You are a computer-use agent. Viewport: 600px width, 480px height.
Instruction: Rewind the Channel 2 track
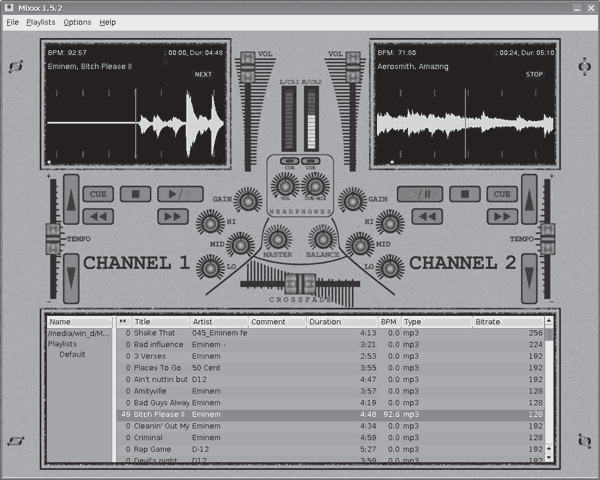click(426, 216)
